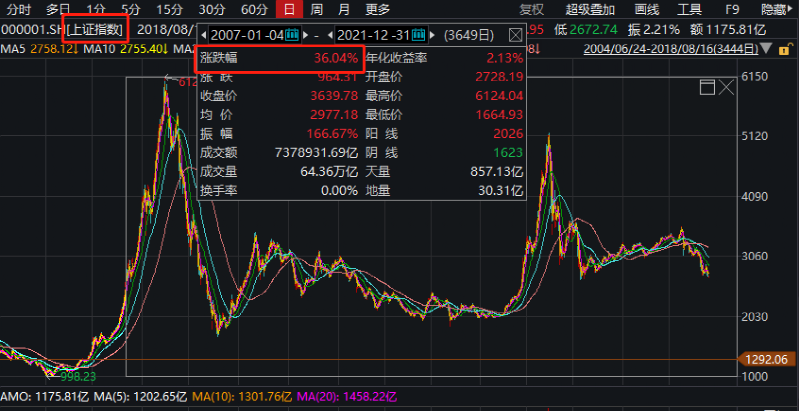Select the 60分 period tab
This screenshot has width=799, height=411.
253,9
